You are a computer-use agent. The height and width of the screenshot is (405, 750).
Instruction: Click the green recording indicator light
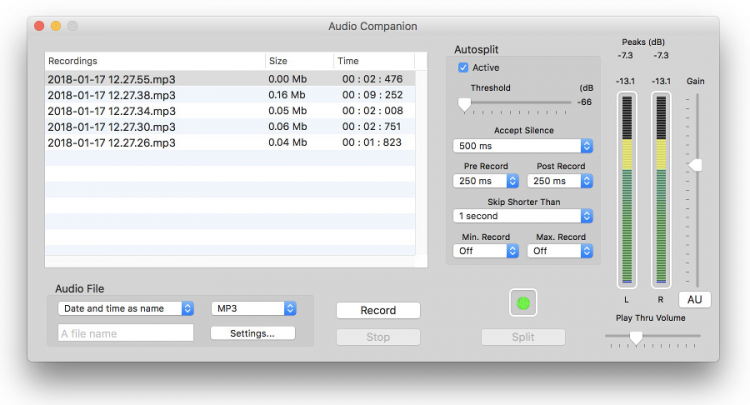[x=523, y=300]
